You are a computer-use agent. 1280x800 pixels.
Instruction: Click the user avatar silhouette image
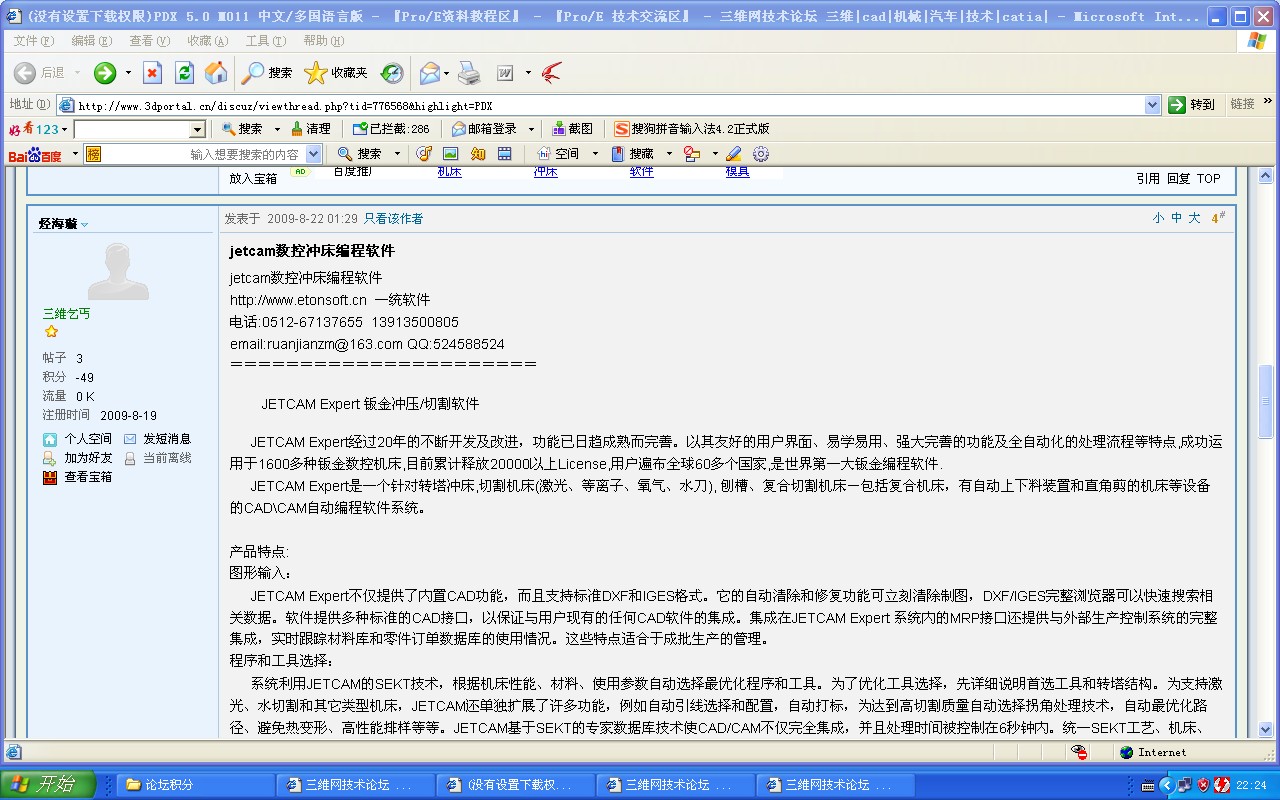coord(118,270)
